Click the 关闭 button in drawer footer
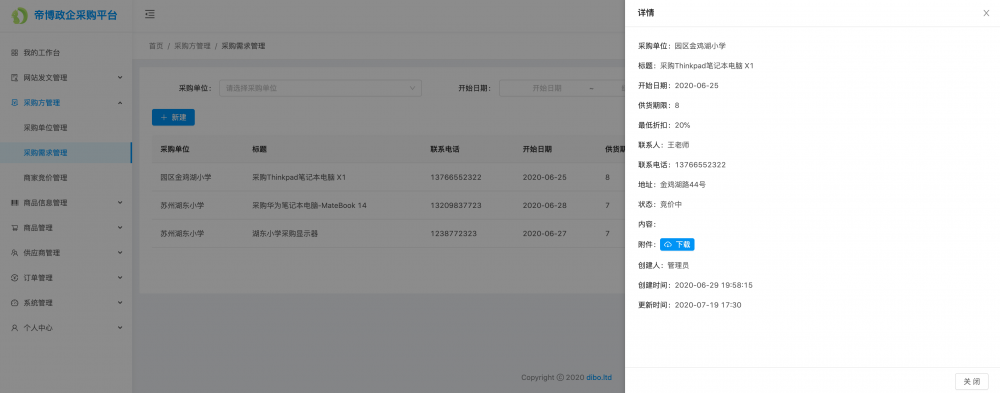The width and height of the screenshot is (1000, 393). 972,382
